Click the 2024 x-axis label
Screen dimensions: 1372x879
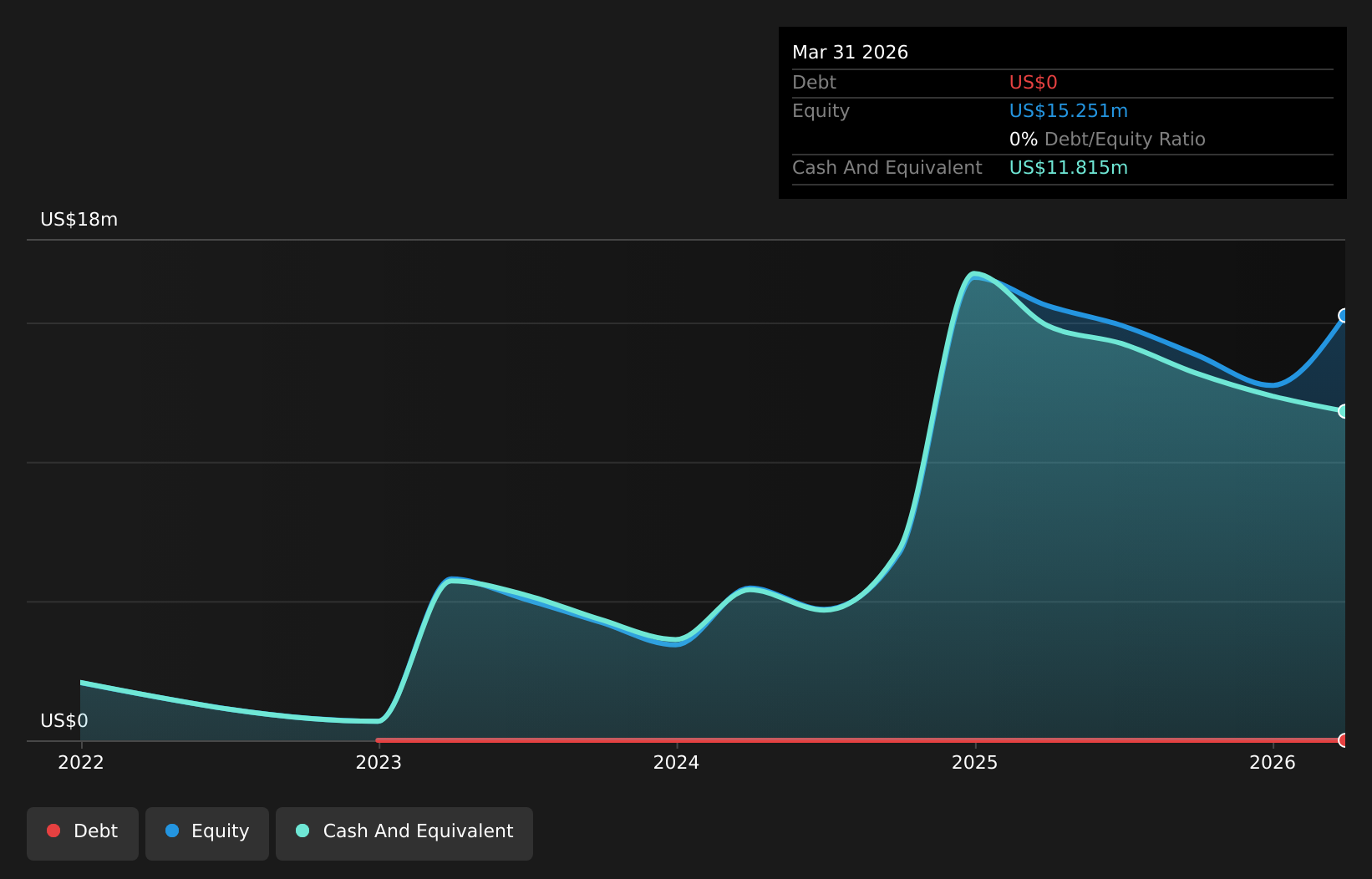coord(677,763)
